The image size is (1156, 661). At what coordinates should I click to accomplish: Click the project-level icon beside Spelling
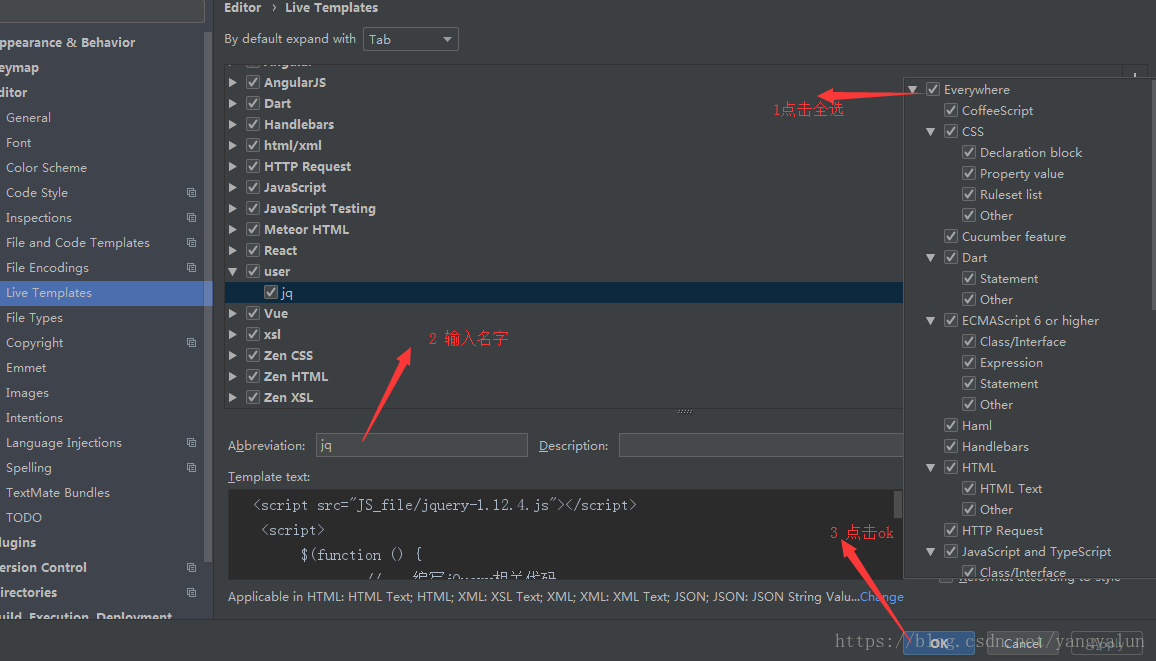(192, 468)
